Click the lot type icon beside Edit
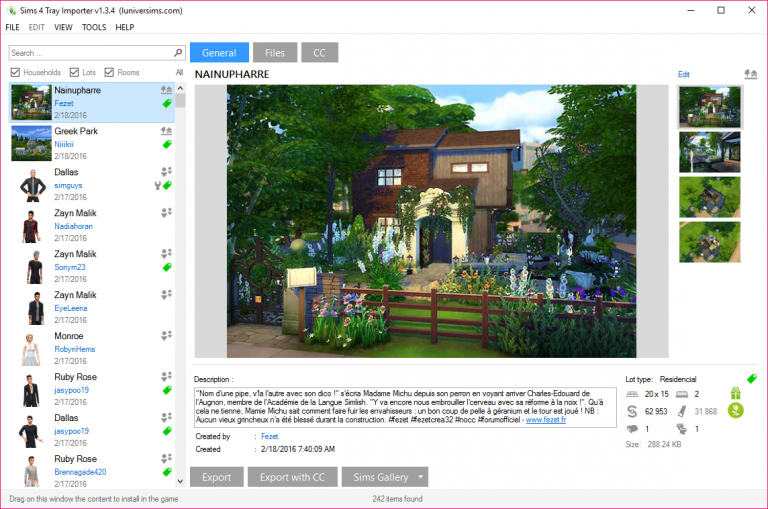The width and height of the screenshot is (768, 509). 750,74
